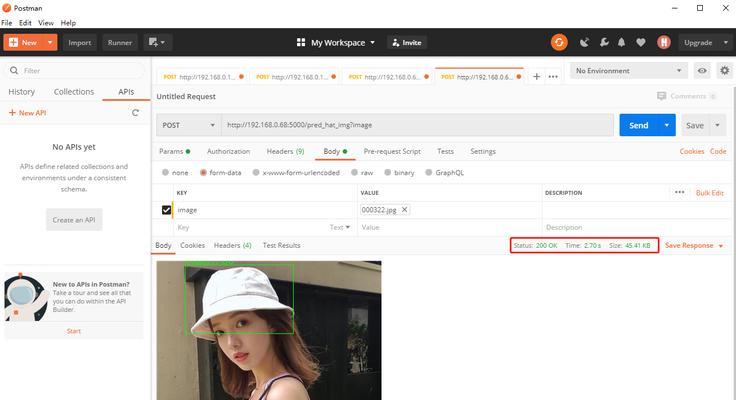
Task: Open the No Environment dropdown
Action: [629, 71]
